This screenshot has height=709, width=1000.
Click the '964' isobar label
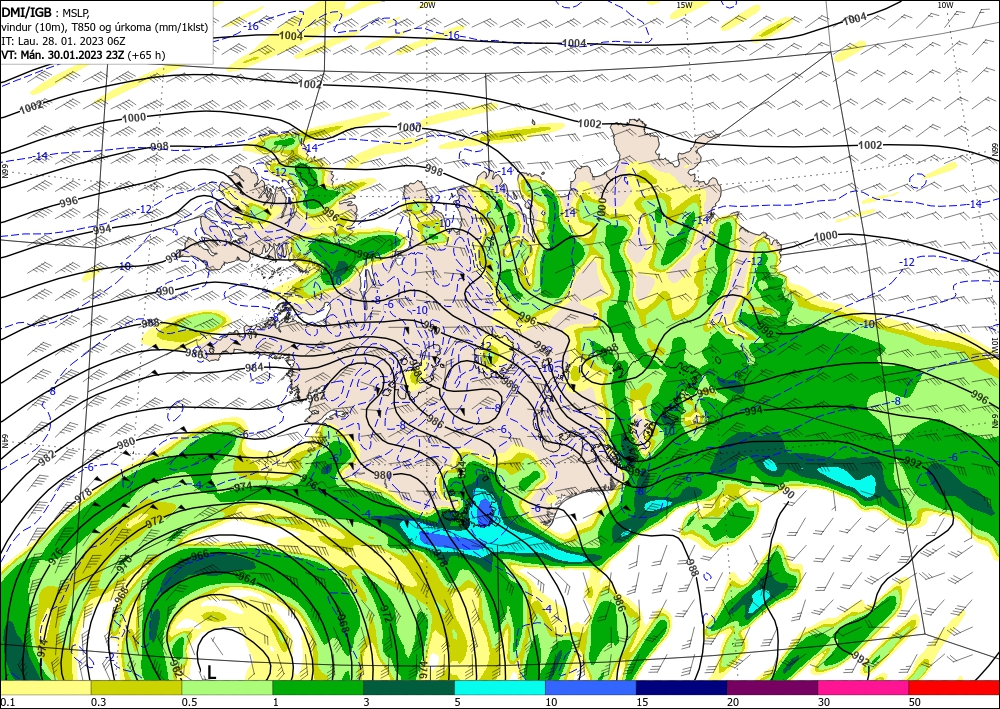point(247,580)
